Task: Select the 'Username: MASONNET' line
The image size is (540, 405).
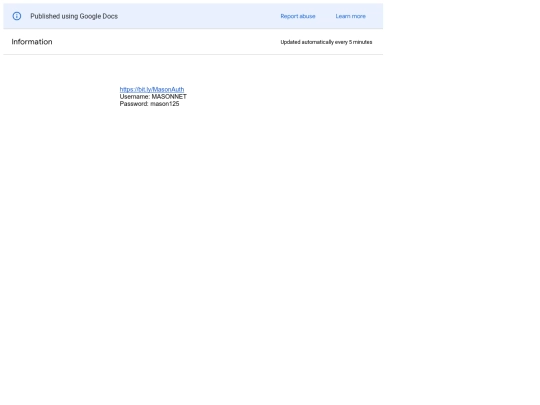Action: click(153, 96)
